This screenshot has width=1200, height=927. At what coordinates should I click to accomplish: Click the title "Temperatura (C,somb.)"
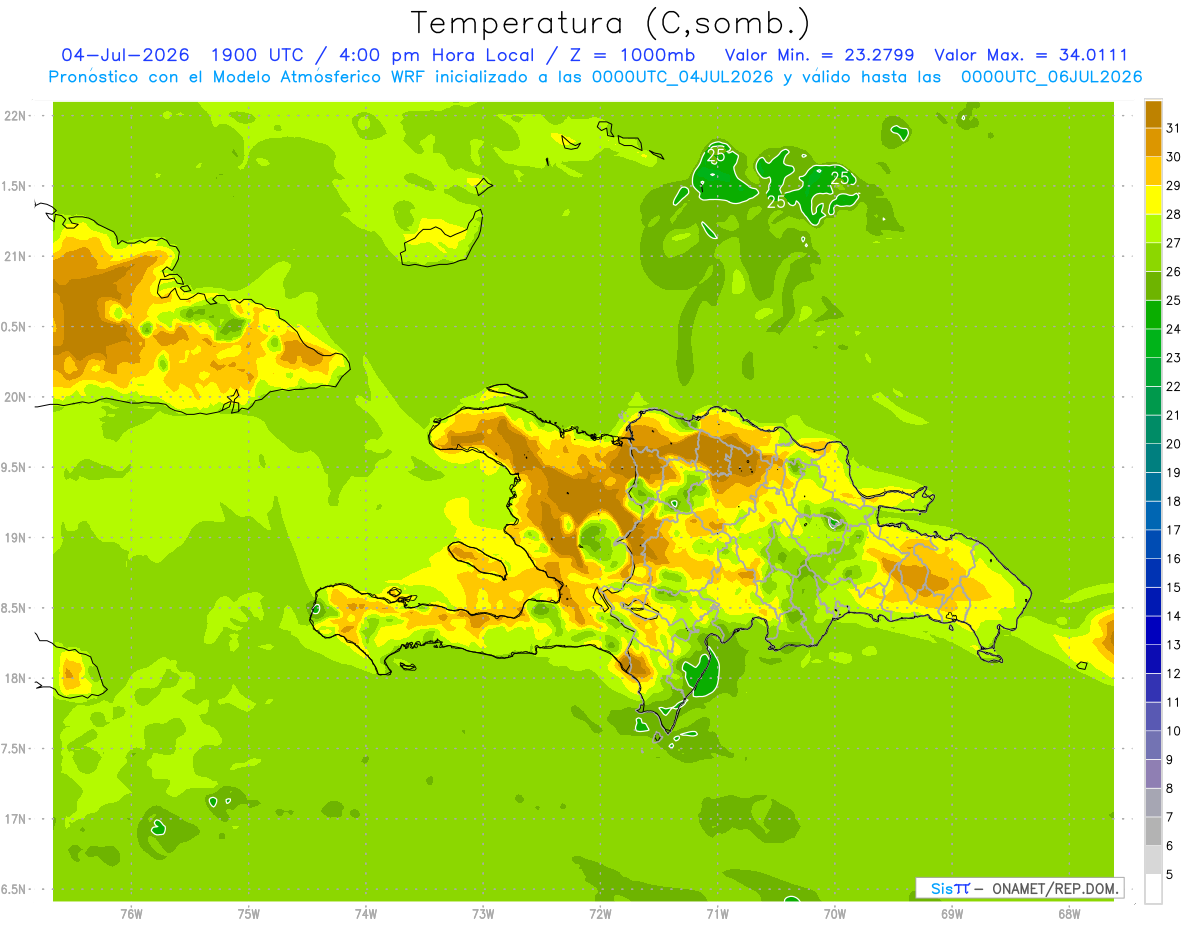(x=610, y=23)
